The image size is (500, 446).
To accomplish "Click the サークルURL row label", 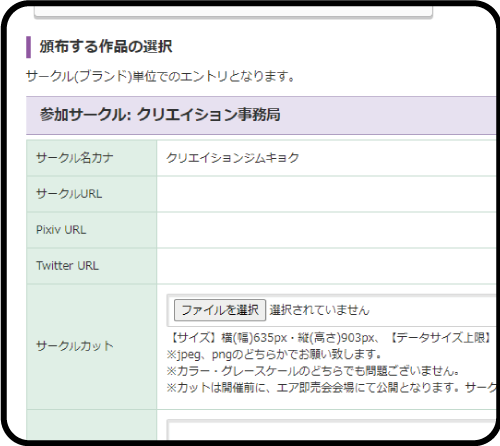I will click(69, 194).
